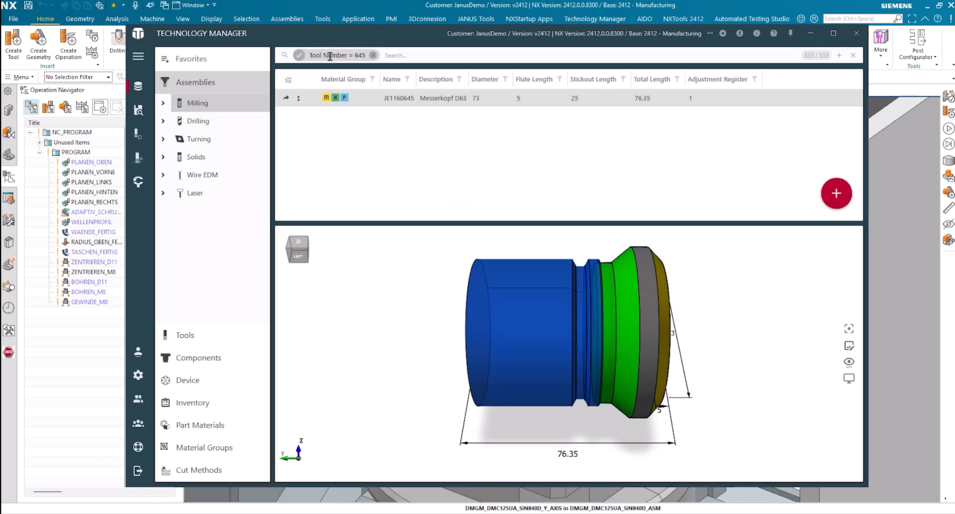Image resolution: width=955 pixels, height=514 pixels.
Task: Expand the Drilling assembly category
Action: point(163,121)
